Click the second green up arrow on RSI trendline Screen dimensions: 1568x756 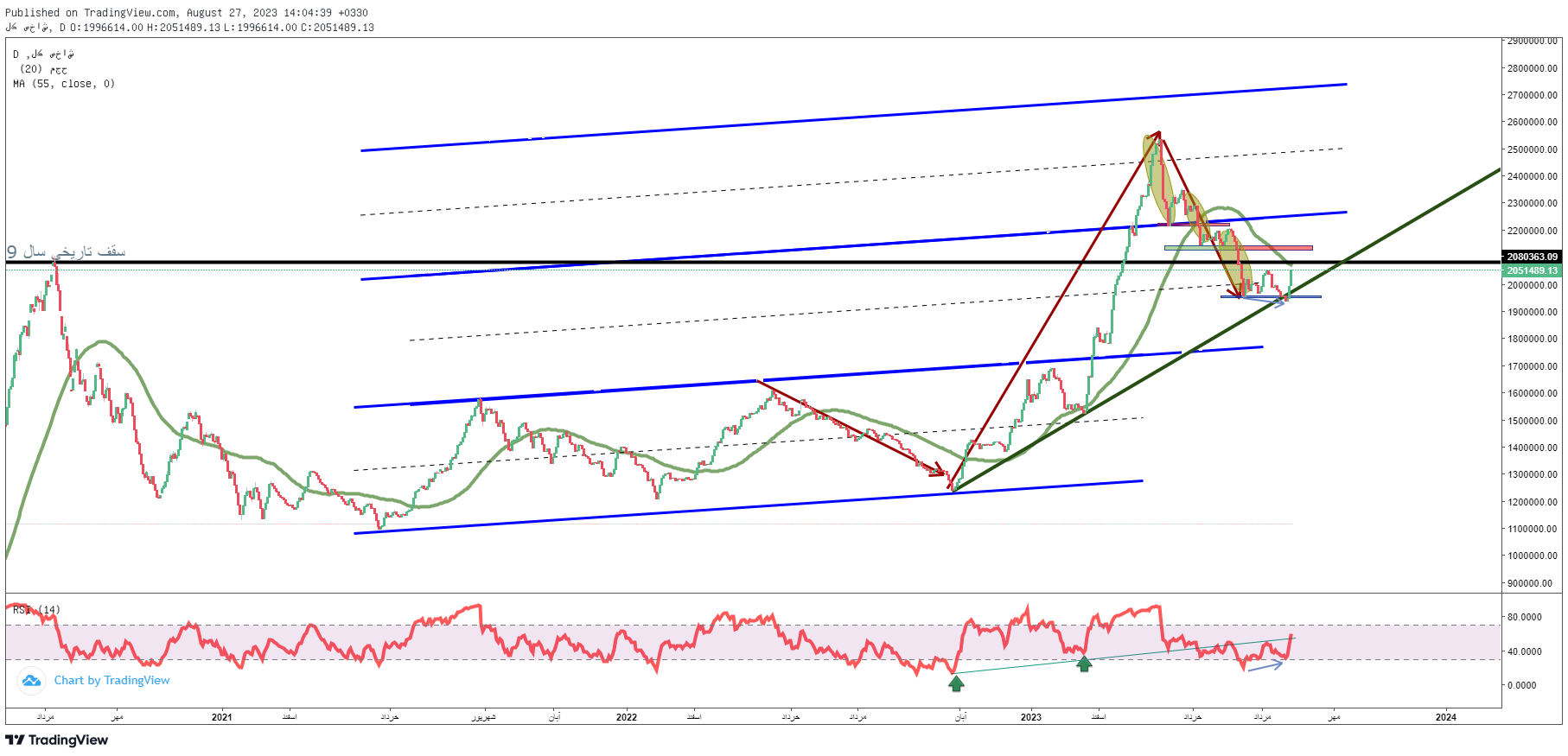(x=1084, y=664)
